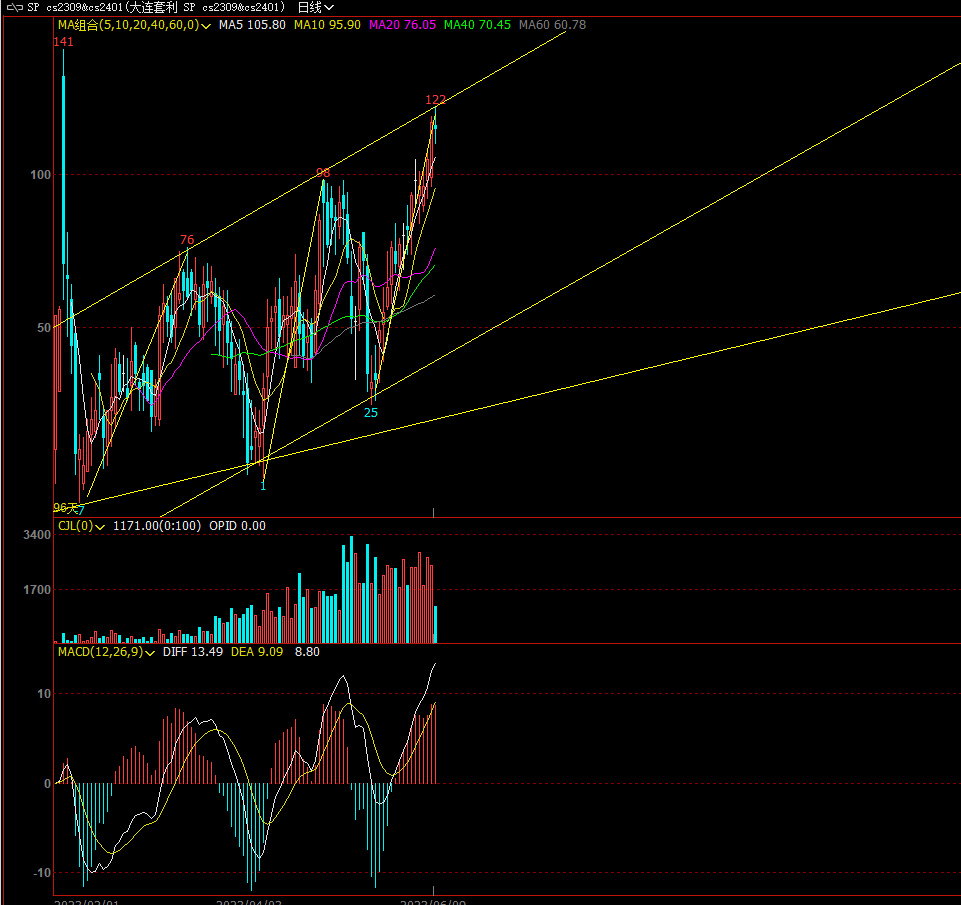Expand the MA组合 indicator parameters dropdown
The image size is (961, 905).
(206, 25)
